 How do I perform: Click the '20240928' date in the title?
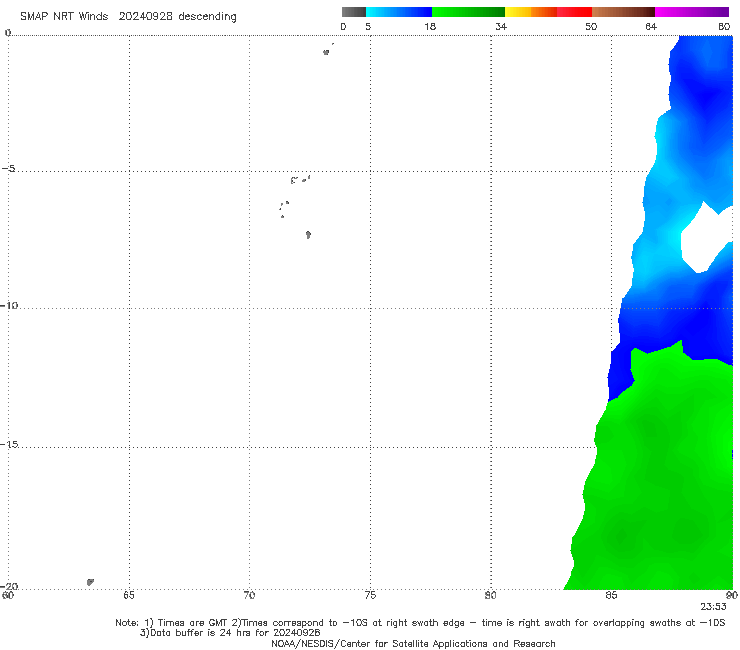(145, 16)
